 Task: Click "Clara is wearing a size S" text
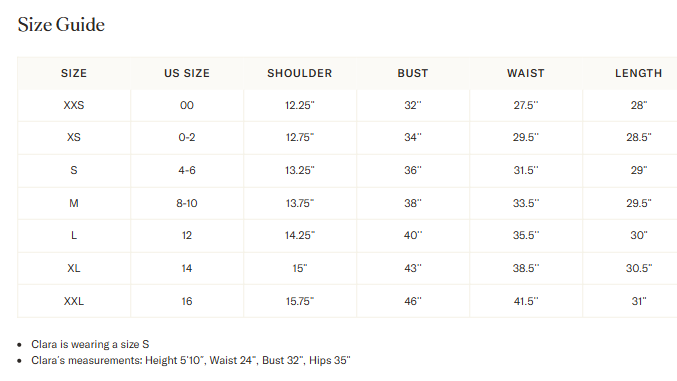coord(90,344)
